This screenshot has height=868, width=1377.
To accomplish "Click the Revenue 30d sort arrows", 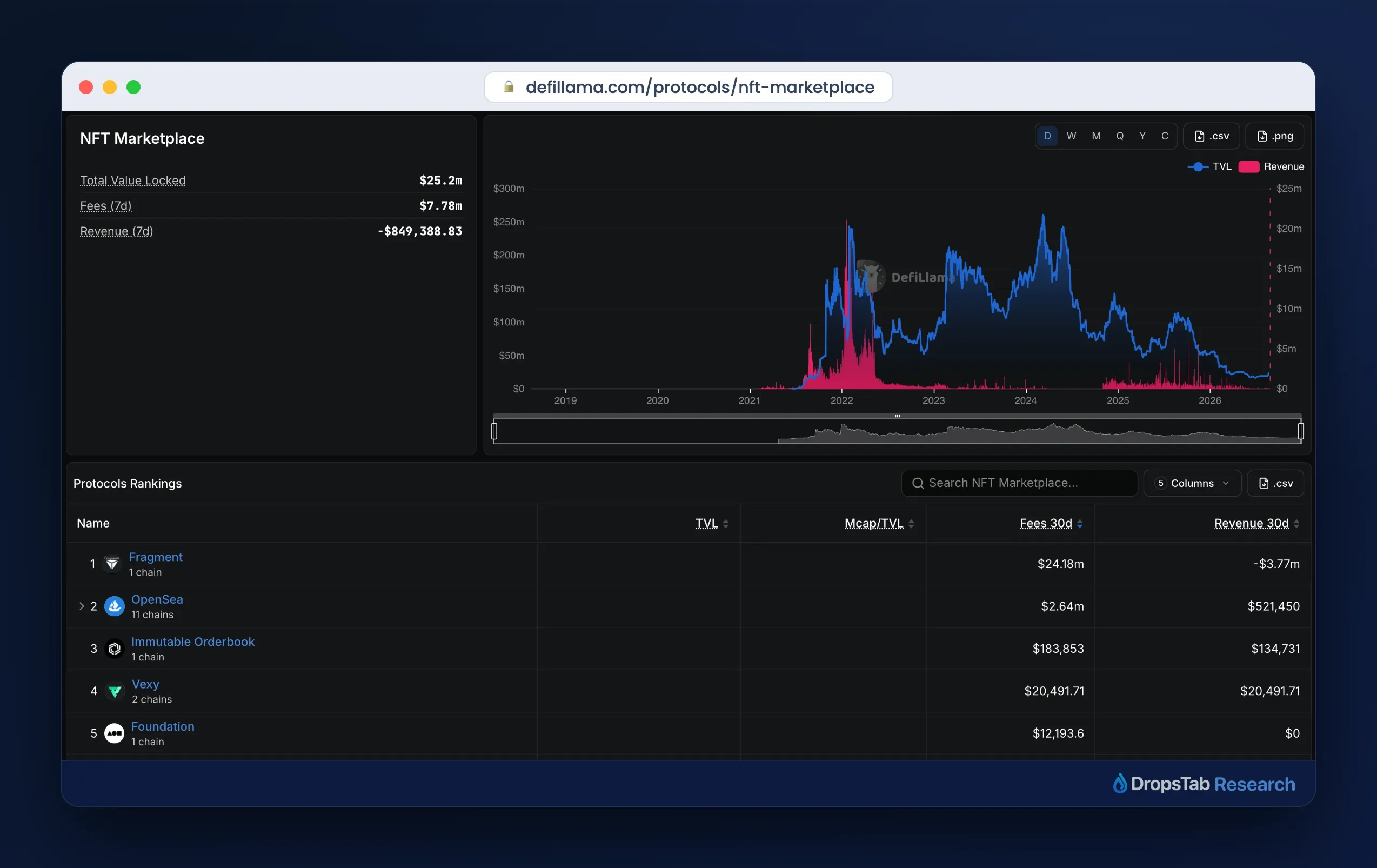I will (1296, 523).
